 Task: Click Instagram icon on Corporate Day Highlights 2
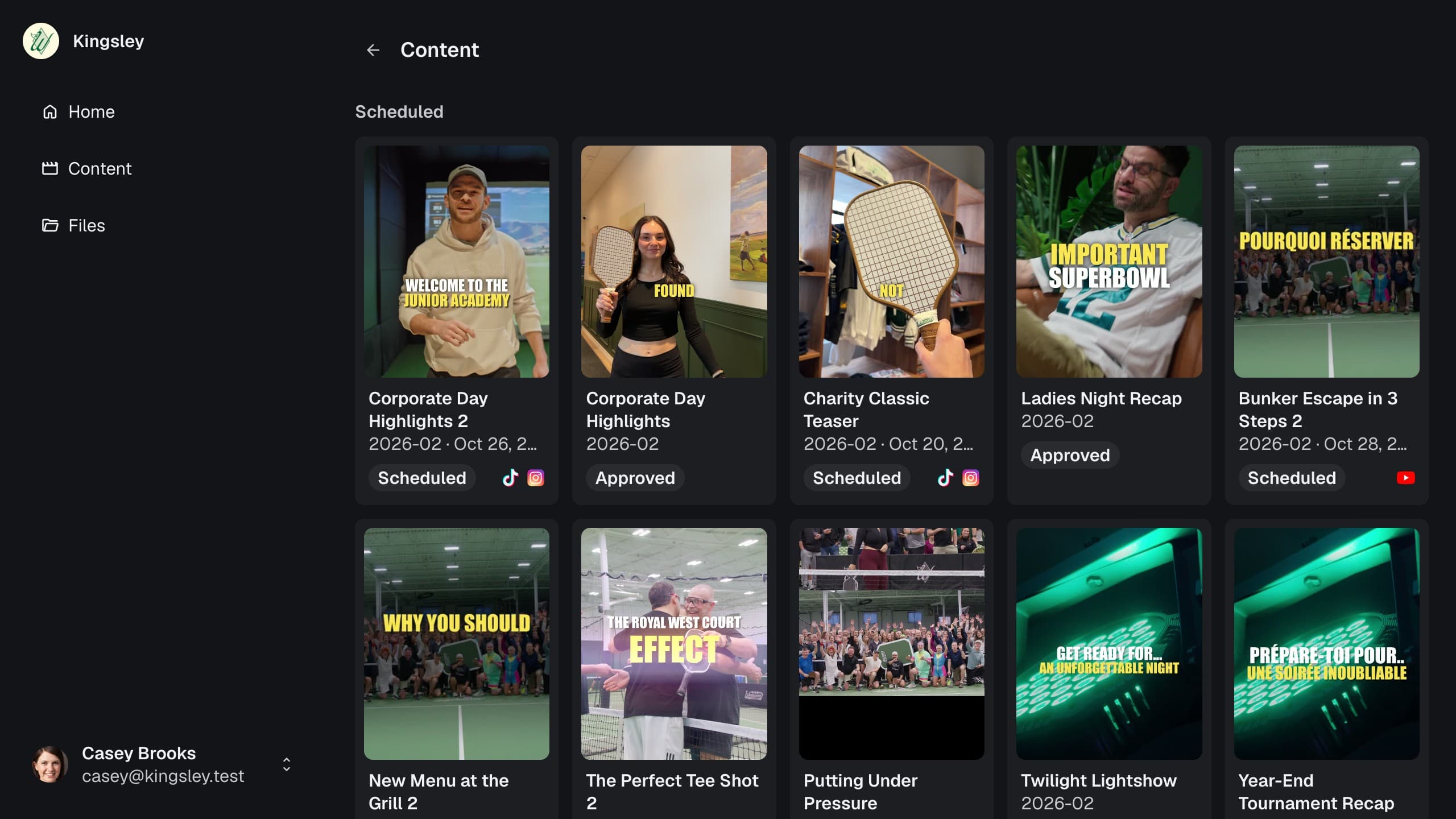point(536,478)
